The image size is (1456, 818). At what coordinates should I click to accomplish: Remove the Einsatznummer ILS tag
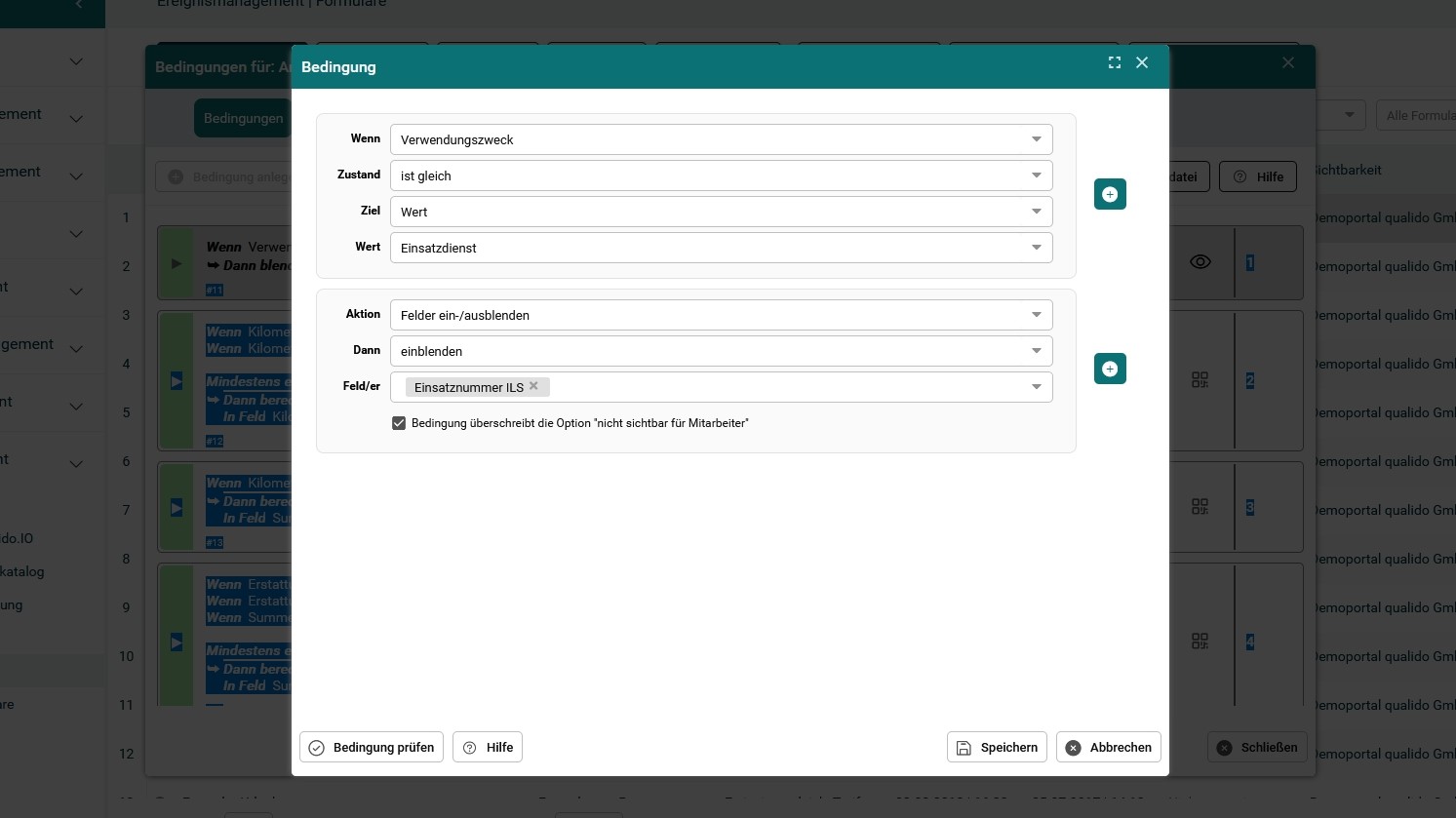point(533,386)
